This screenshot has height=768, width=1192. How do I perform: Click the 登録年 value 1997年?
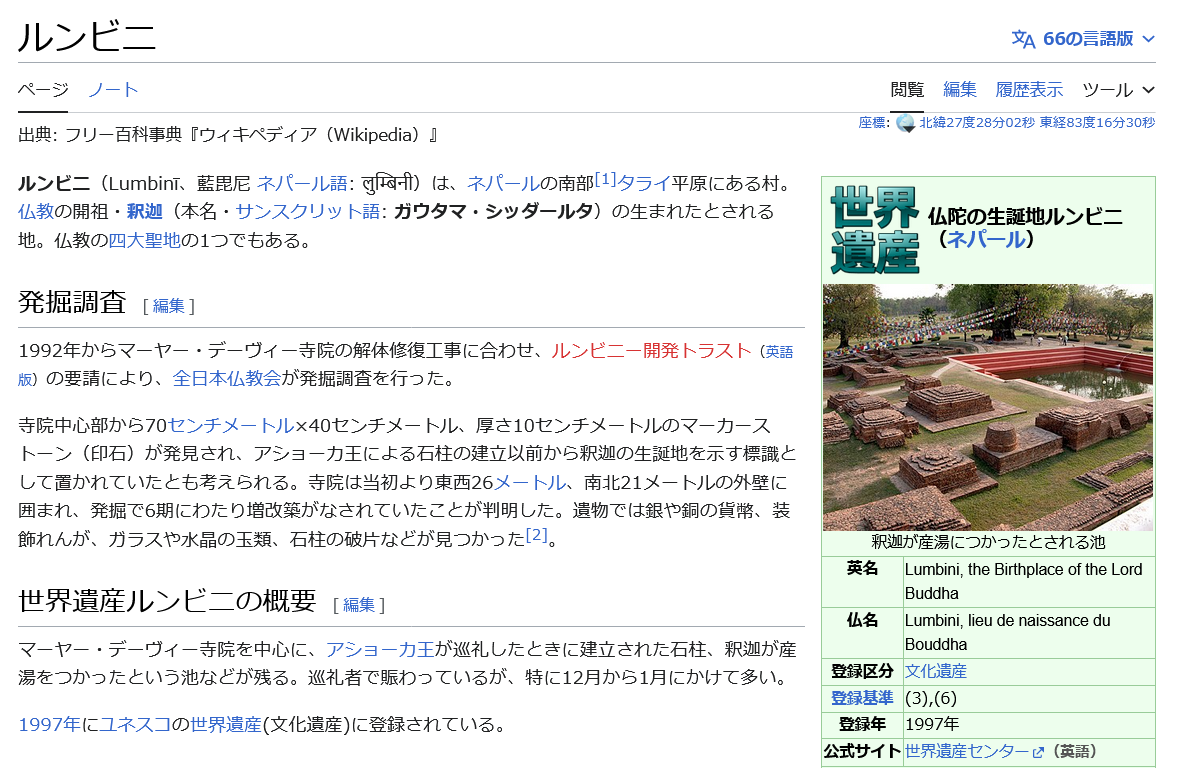coord(932,724)
